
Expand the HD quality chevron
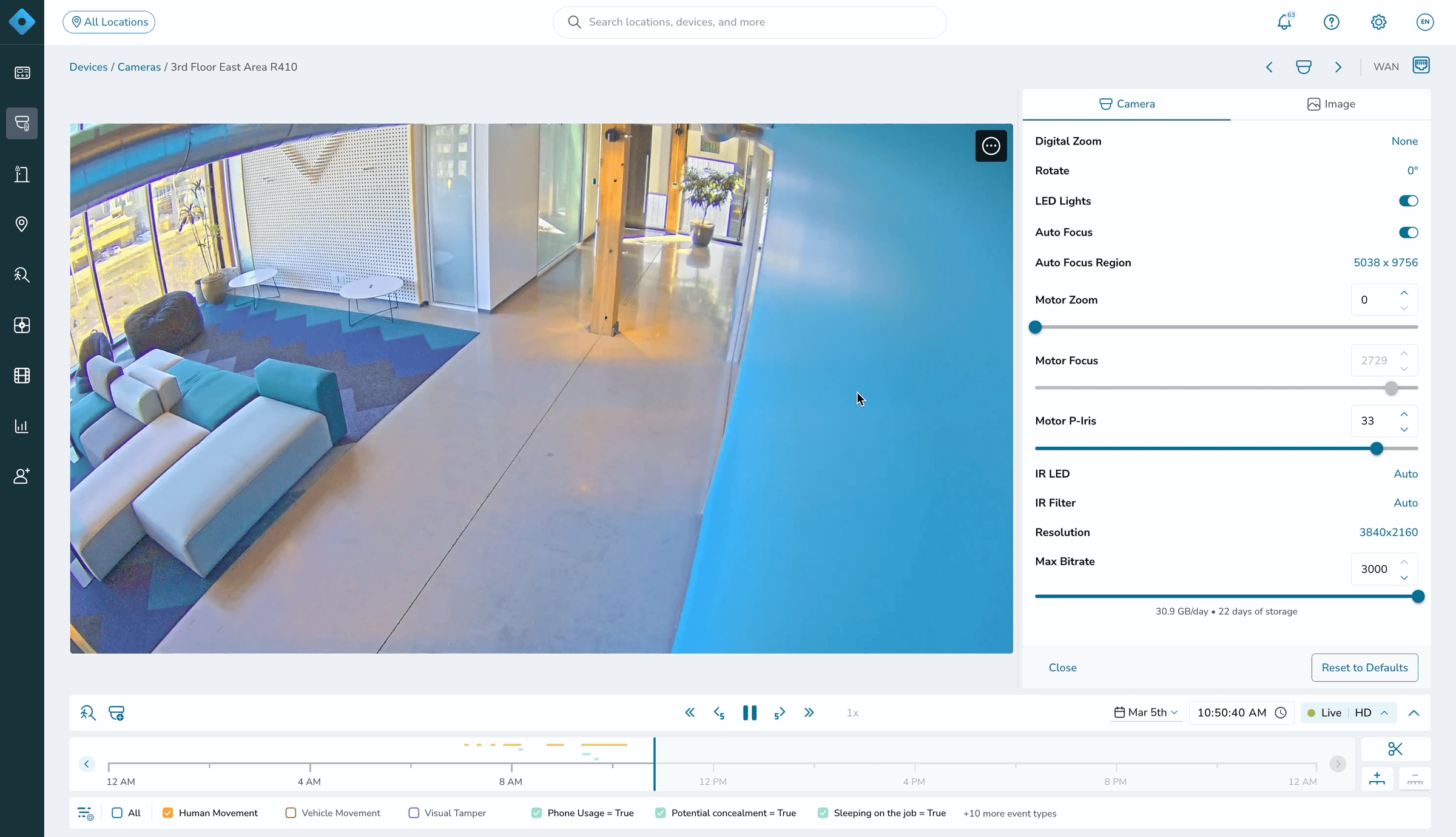click(x=1384, y=713)
